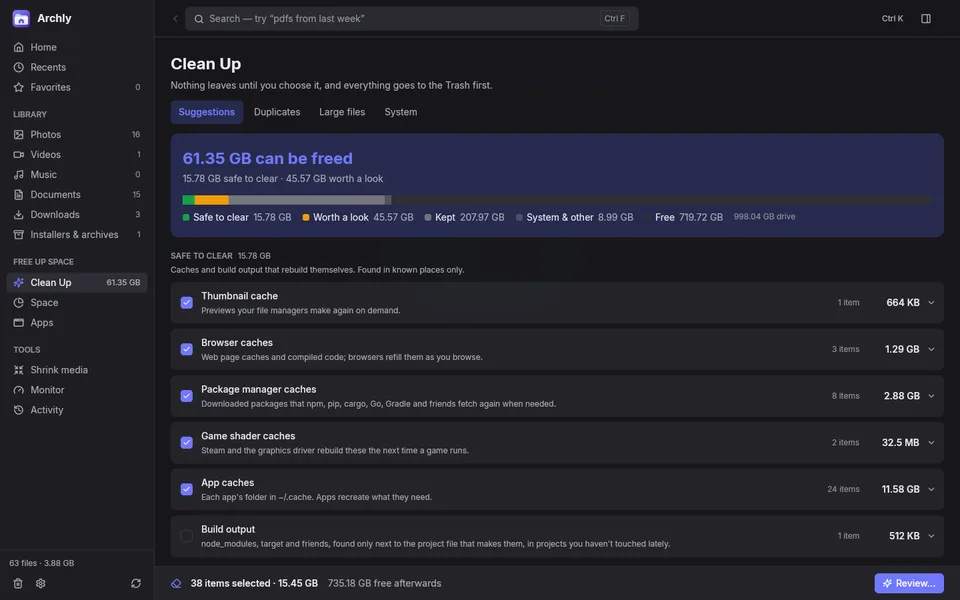The height and width of the screenshot is (600, 960).
Task: Switch to the System tab
Action: [400, 112]
